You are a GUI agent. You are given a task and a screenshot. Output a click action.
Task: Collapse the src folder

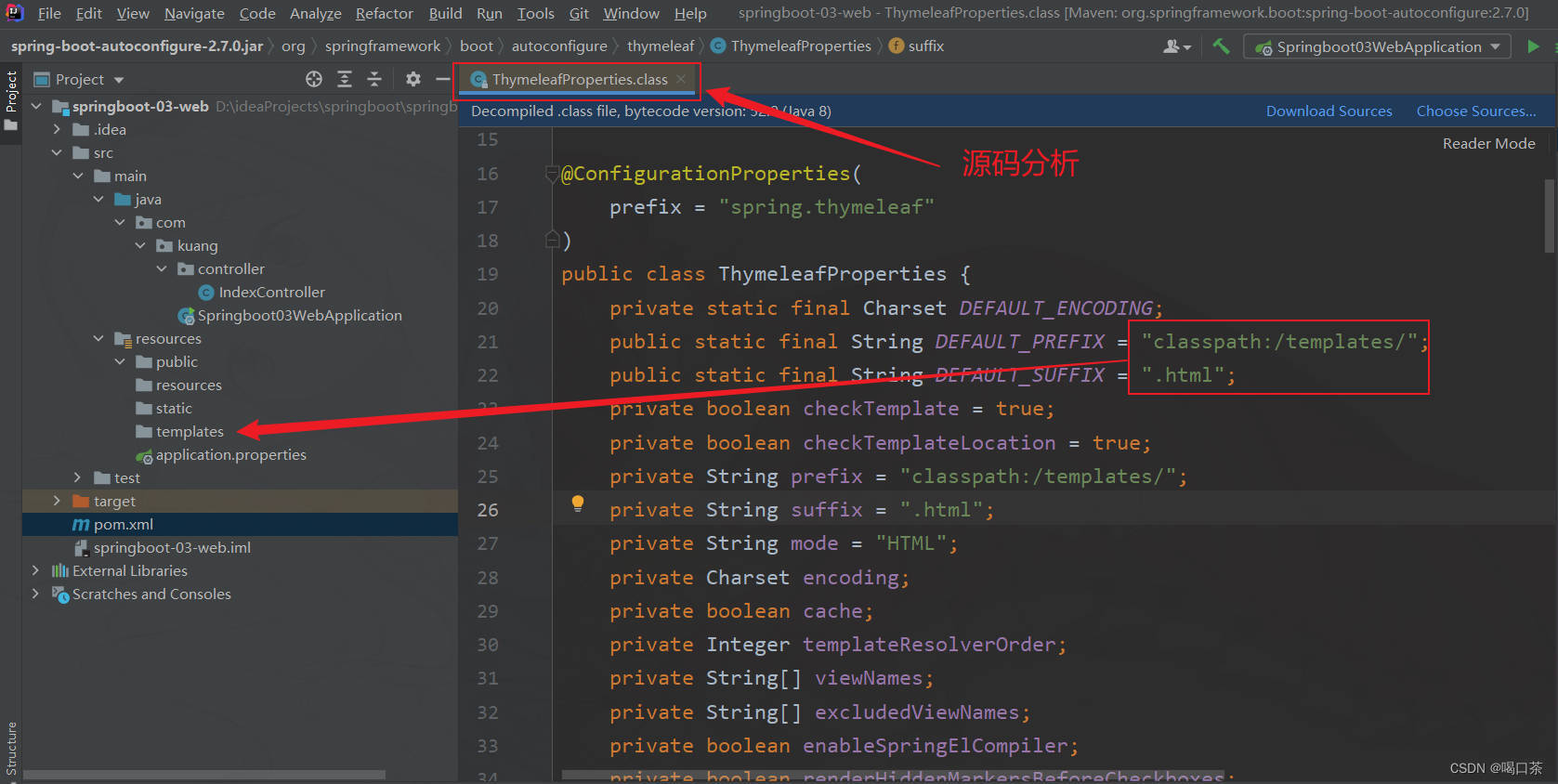(57, 152)
